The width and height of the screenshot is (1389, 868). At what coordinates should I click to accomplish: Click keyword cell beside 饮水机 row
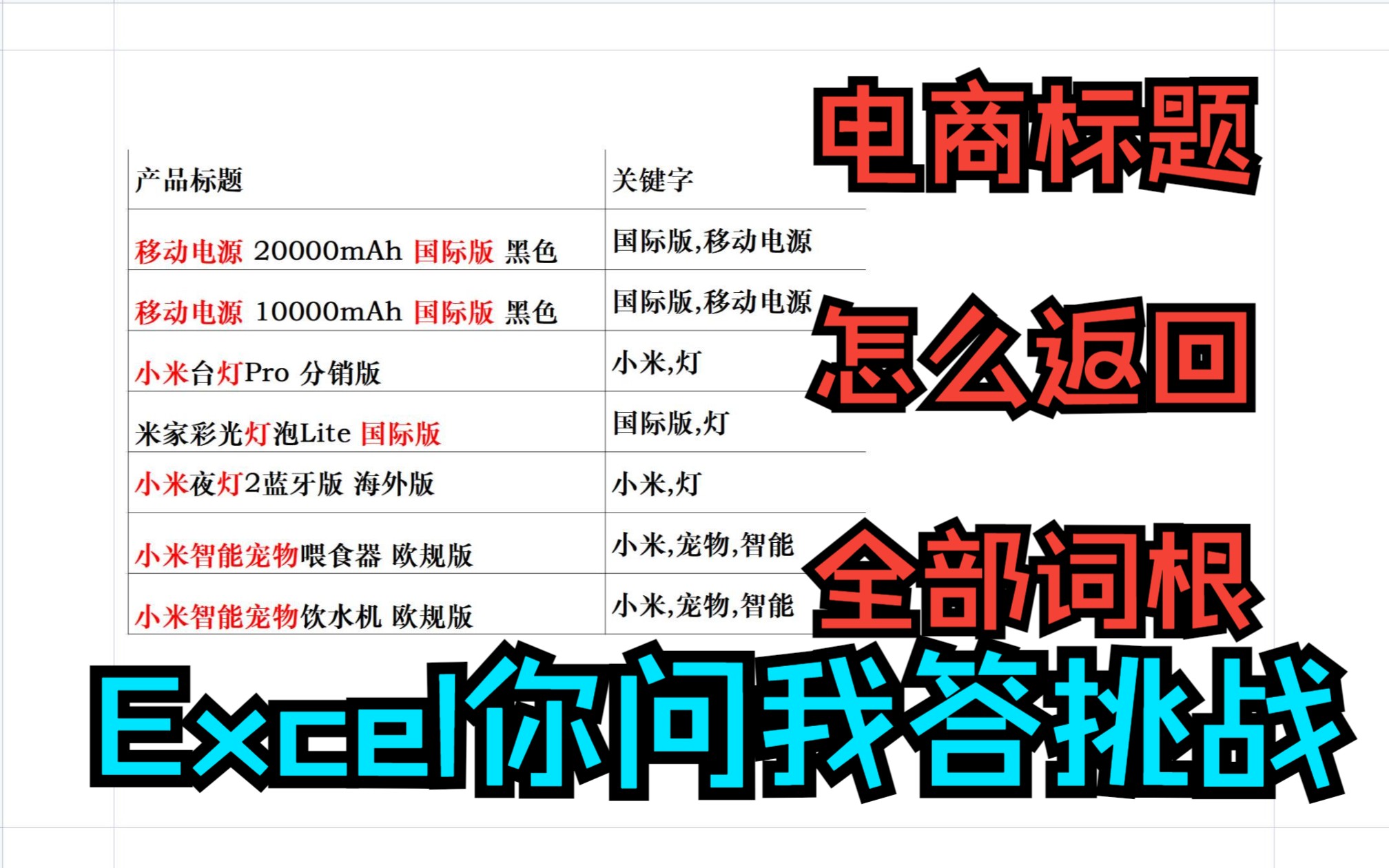[735, 603]
